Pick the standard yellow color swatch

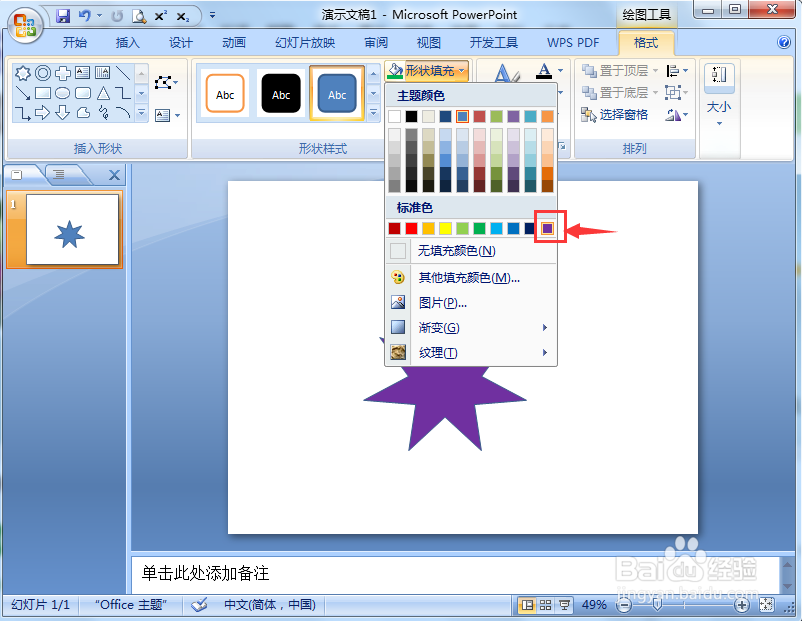(445, 228)
